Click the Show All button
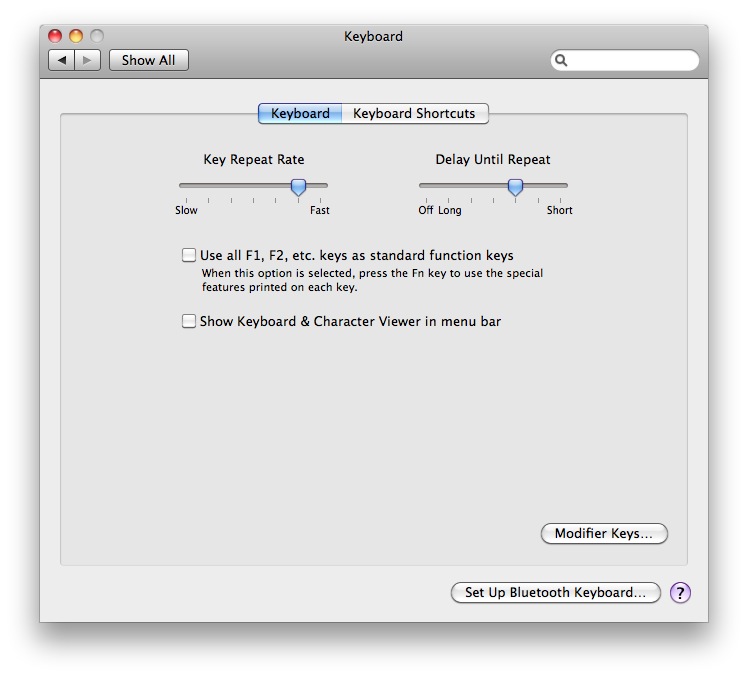 click(x=148, y=60)
